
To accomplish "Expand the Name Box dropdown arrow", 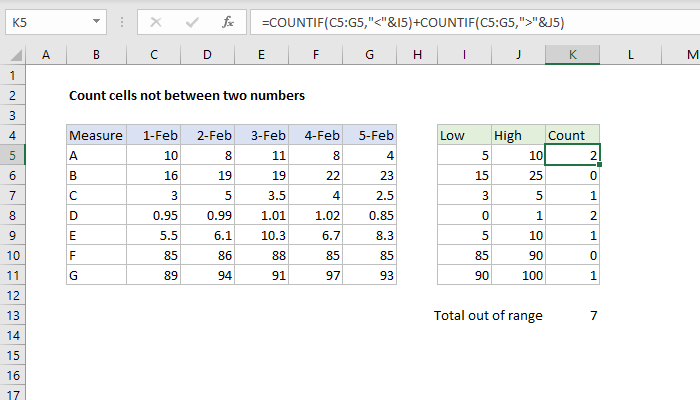I will pos(96,21).
